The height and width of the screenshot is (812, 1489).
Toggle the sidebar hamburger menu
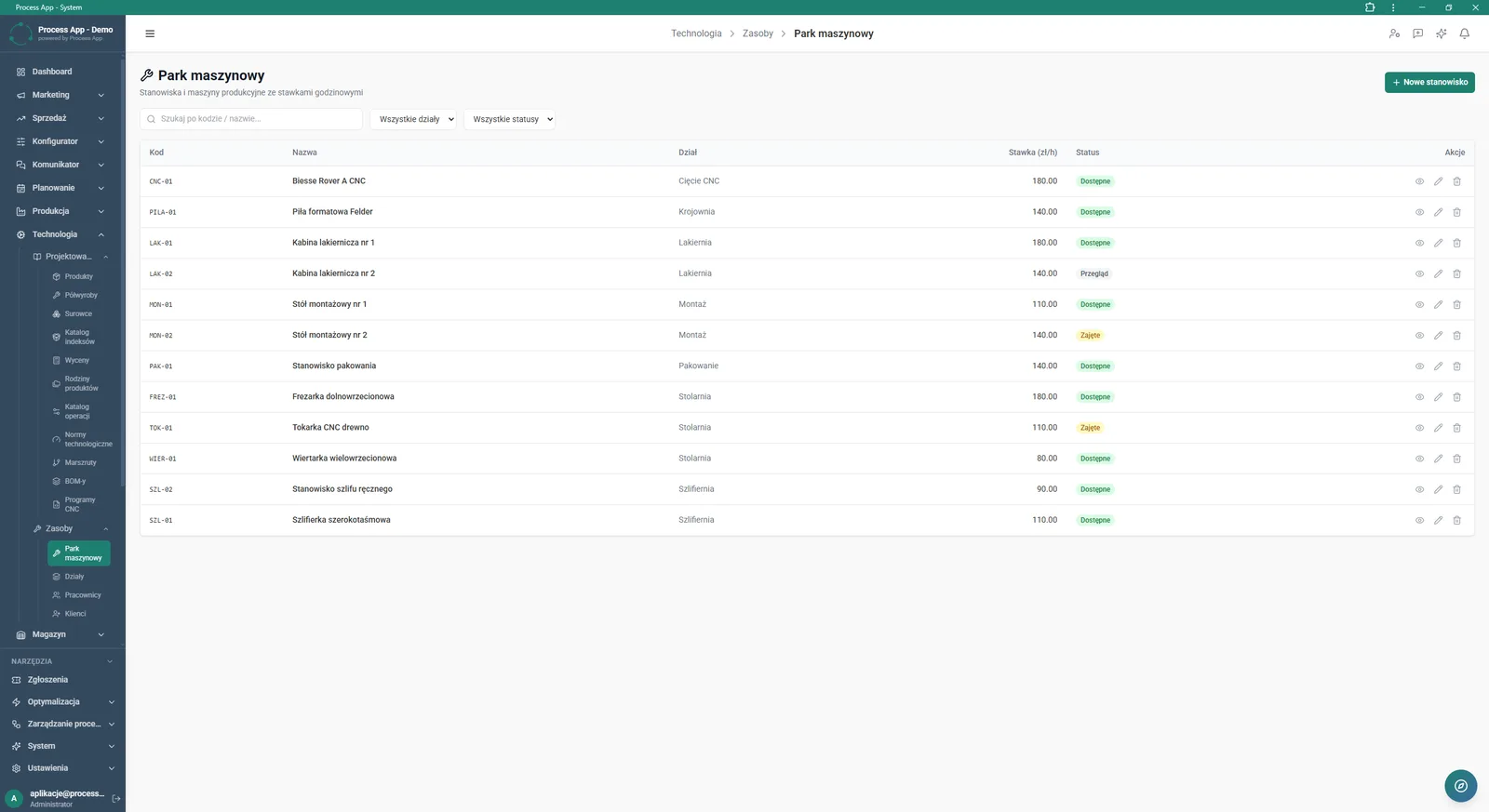coord(150,33)
